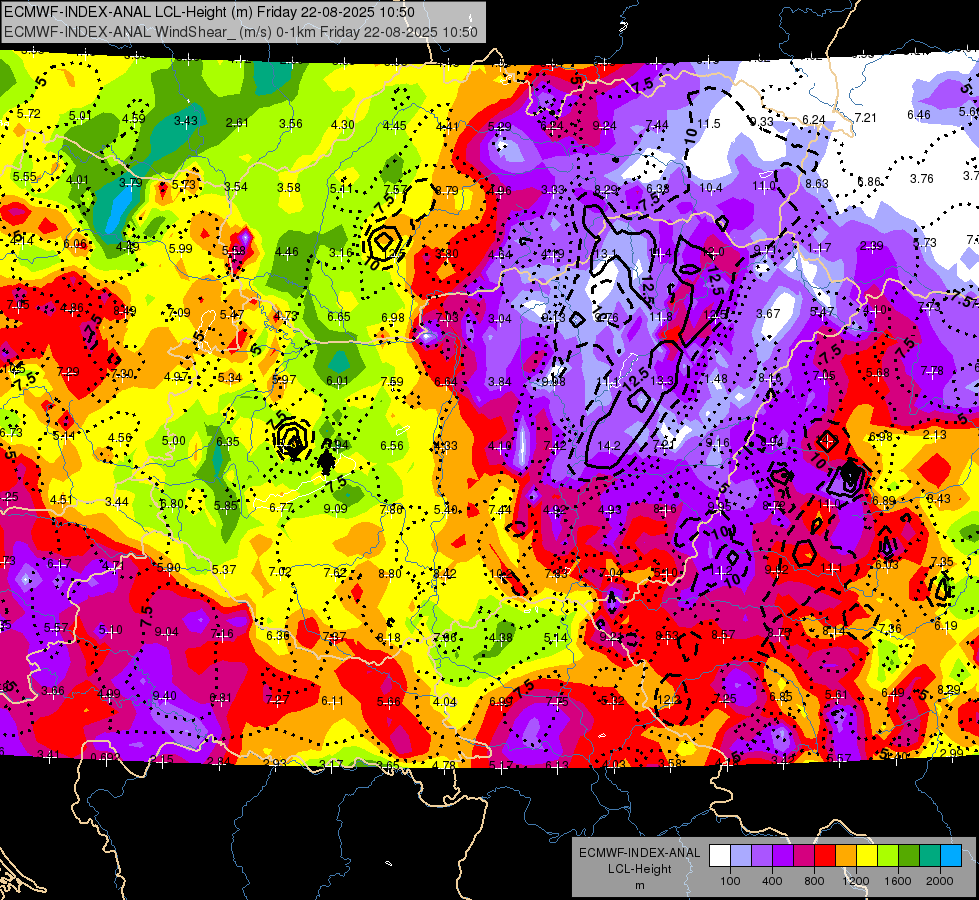Click the wind shear value 4.30
Screen dimensions: 979x900
[343, 125]
